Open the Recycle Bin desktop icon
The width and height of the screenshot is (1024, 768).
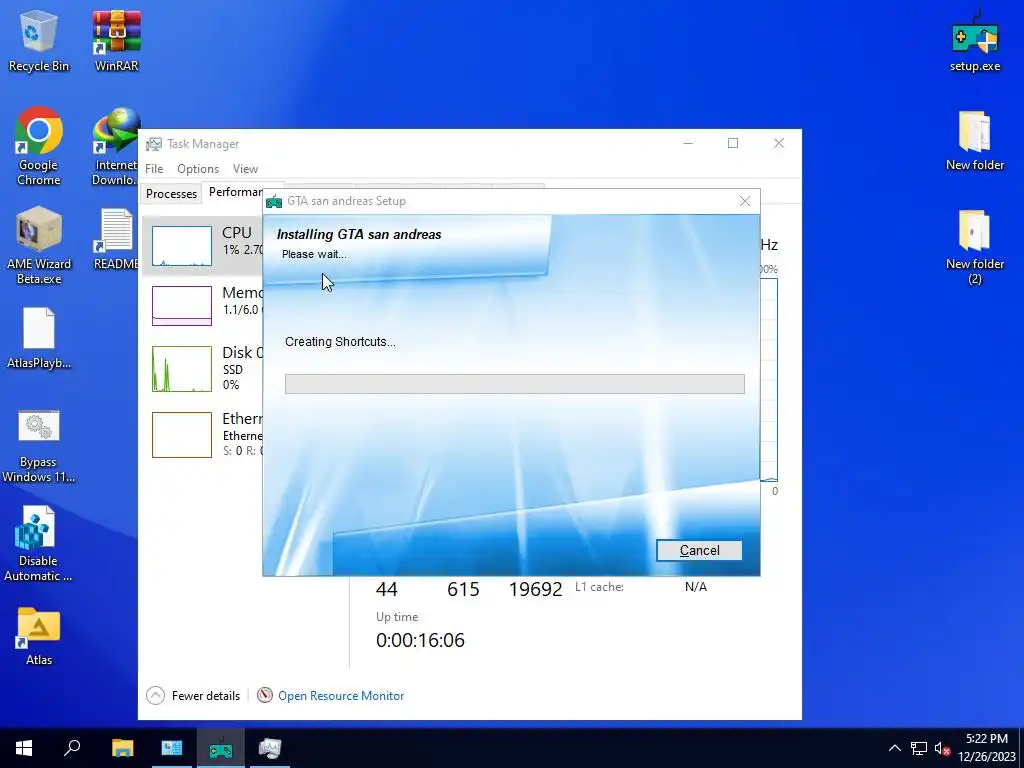pyautogui.click(x=39, y=40)
